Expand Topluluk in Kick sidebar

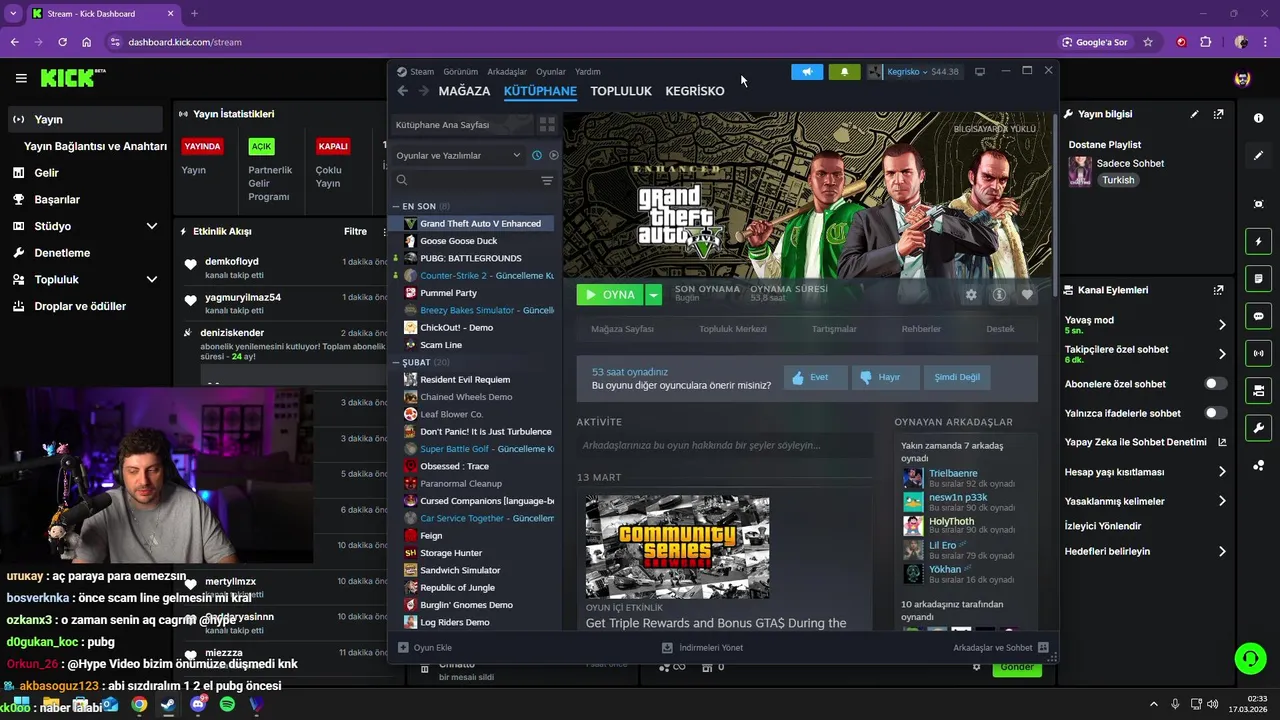coord(152,280)
